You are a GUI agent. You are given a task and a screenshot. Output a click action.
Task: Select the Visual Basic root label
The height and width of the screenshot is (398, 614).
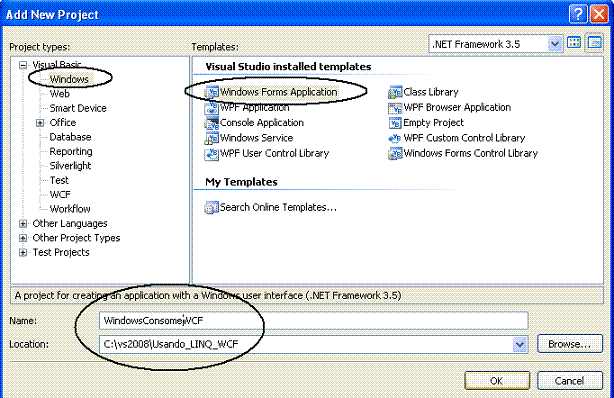(x=57, y=65)
